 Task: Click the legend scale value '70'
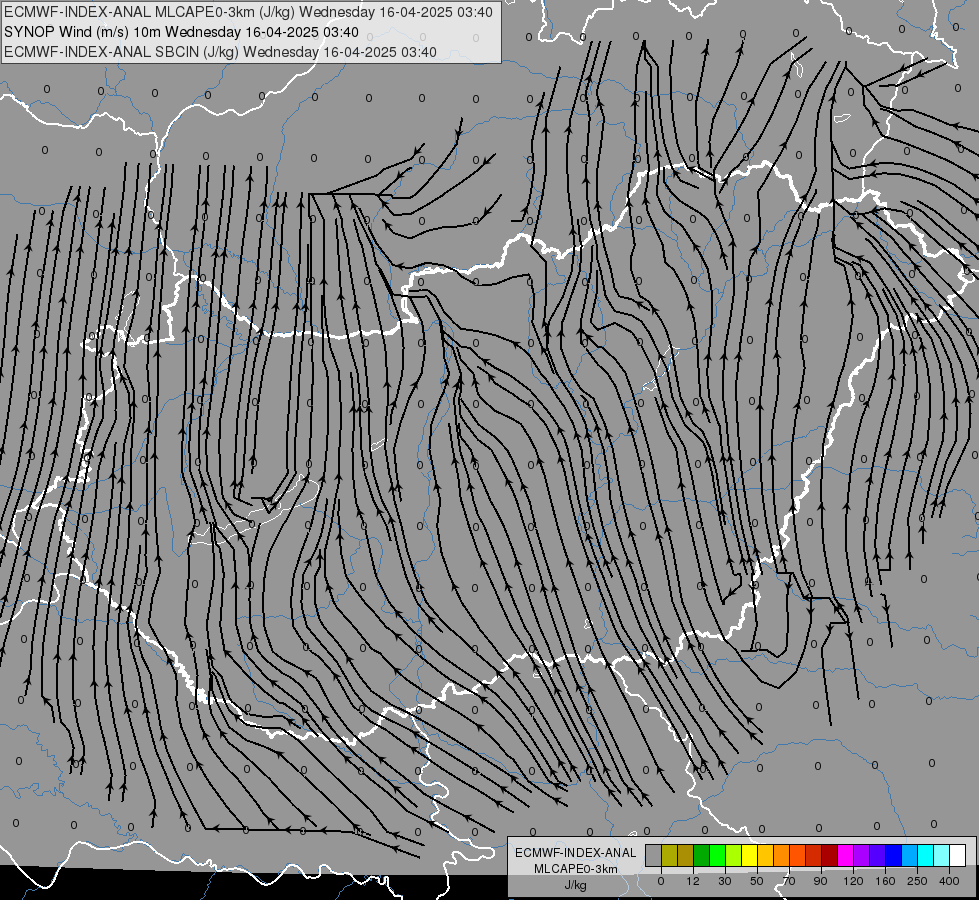pos(789,881)
